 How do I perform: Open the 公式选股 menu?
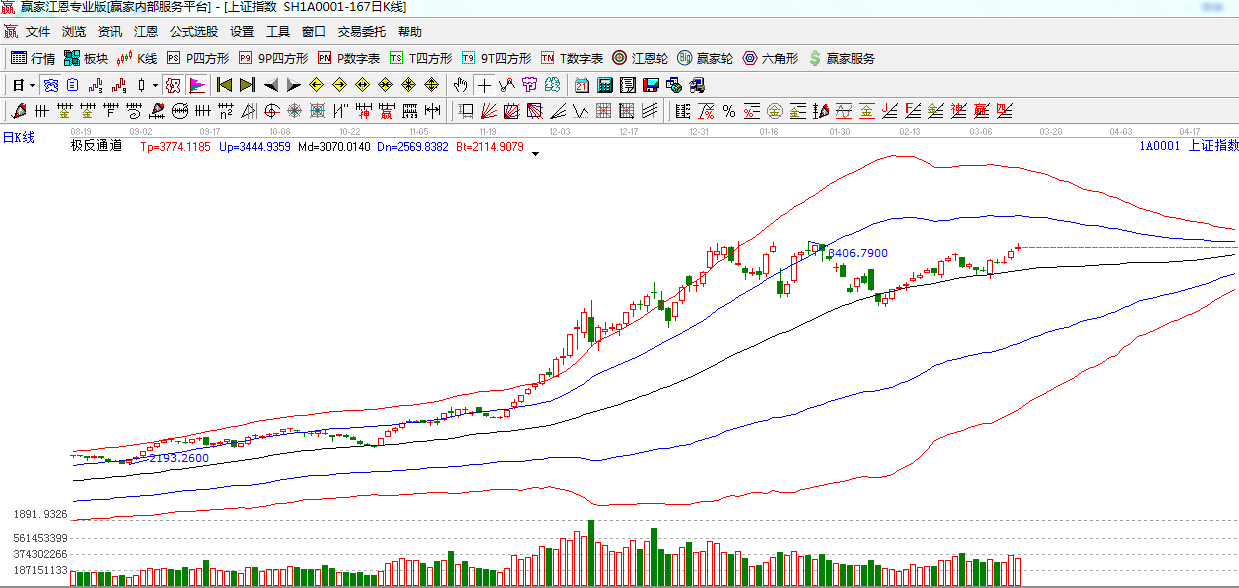tap(194, 32)
